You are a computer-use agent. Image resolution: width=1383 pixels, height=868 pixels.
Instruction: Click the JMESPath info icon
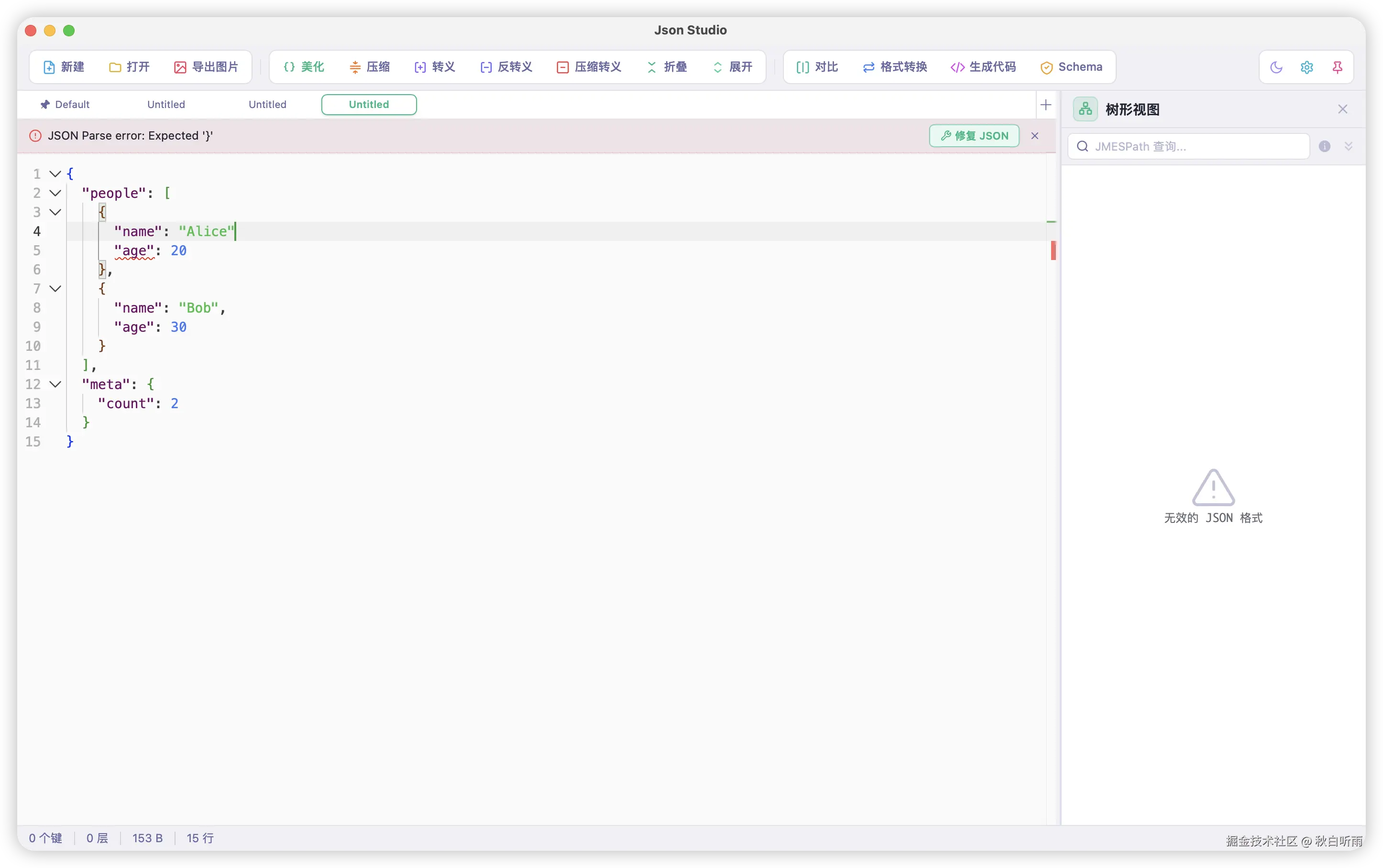1324,146
